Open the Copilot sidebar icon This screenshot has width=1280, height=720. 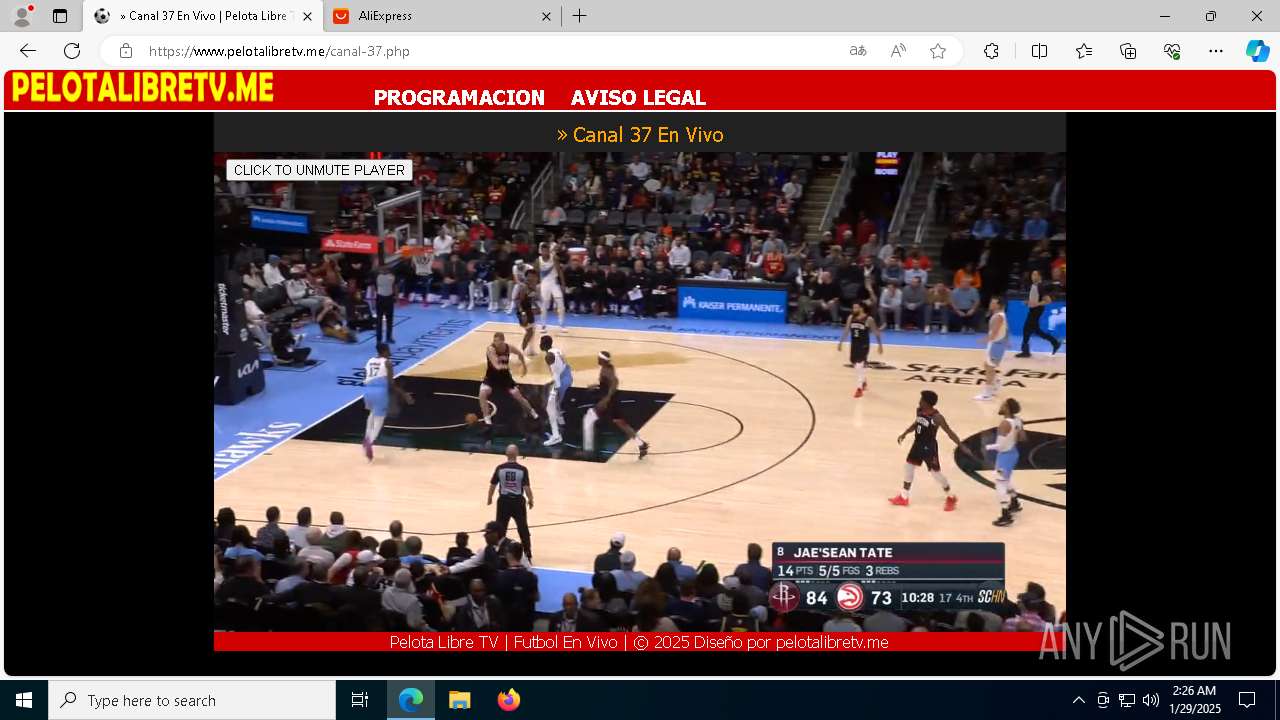point(1258,51)
